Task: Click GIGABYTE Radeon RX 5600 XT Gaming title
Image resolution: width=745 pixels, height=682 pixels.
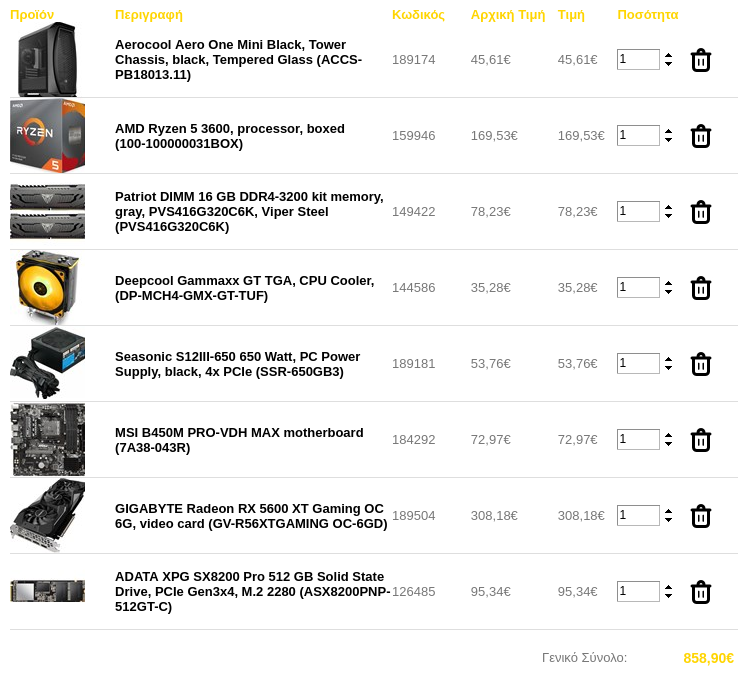Action: point(251,516)
